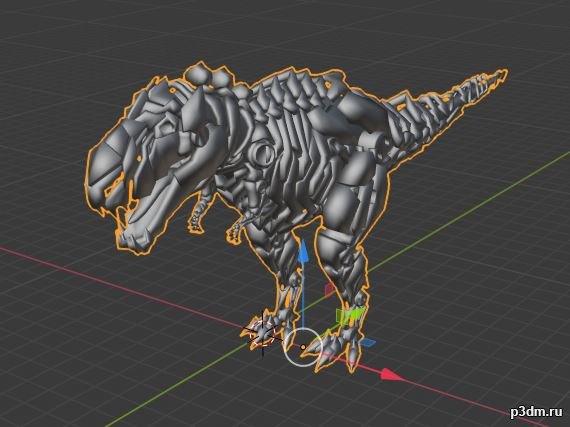
Task: Click the 3D cursor crosshair
Action: 263,332
